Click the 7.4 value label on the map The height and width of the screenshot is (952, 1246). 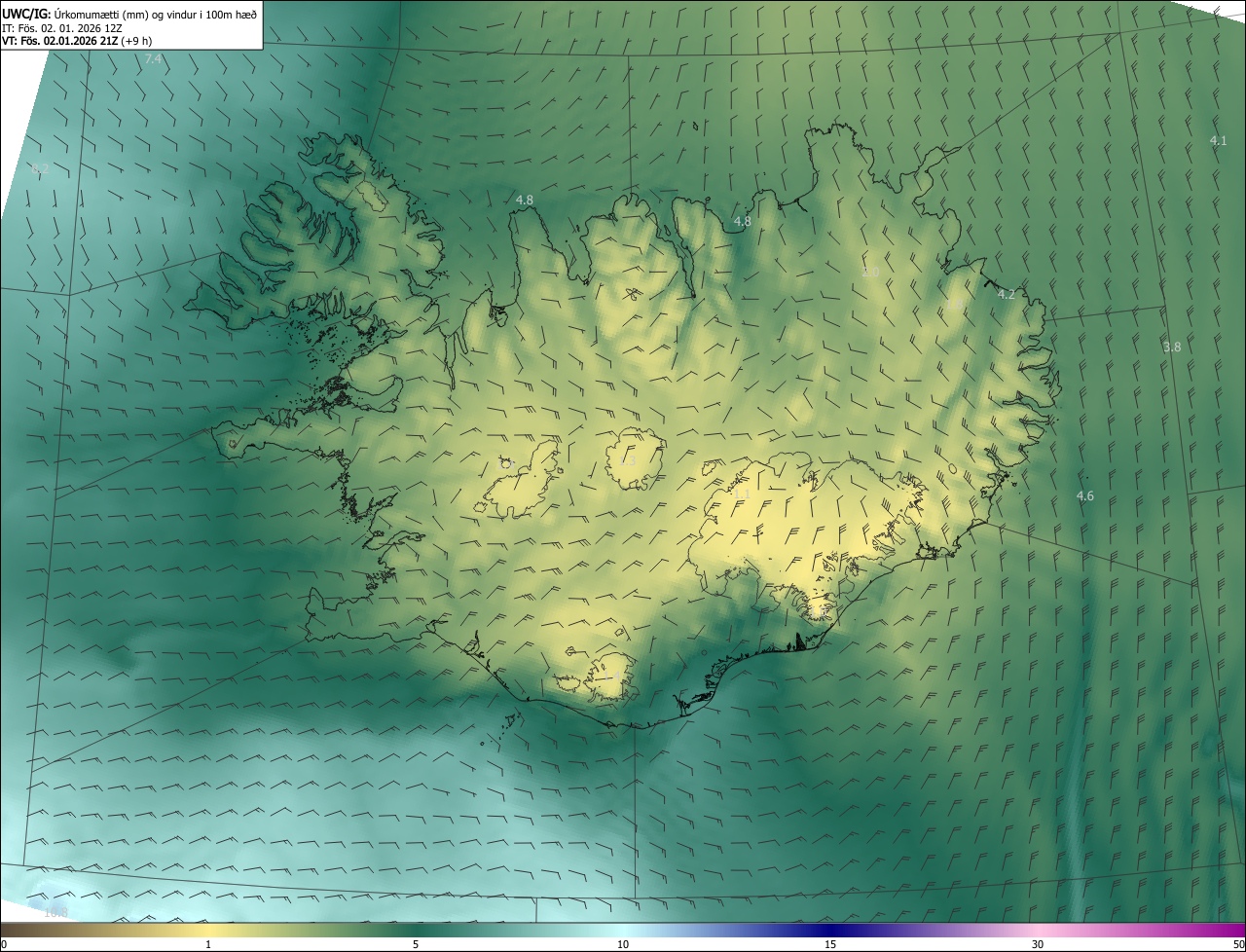click(153, 60)
